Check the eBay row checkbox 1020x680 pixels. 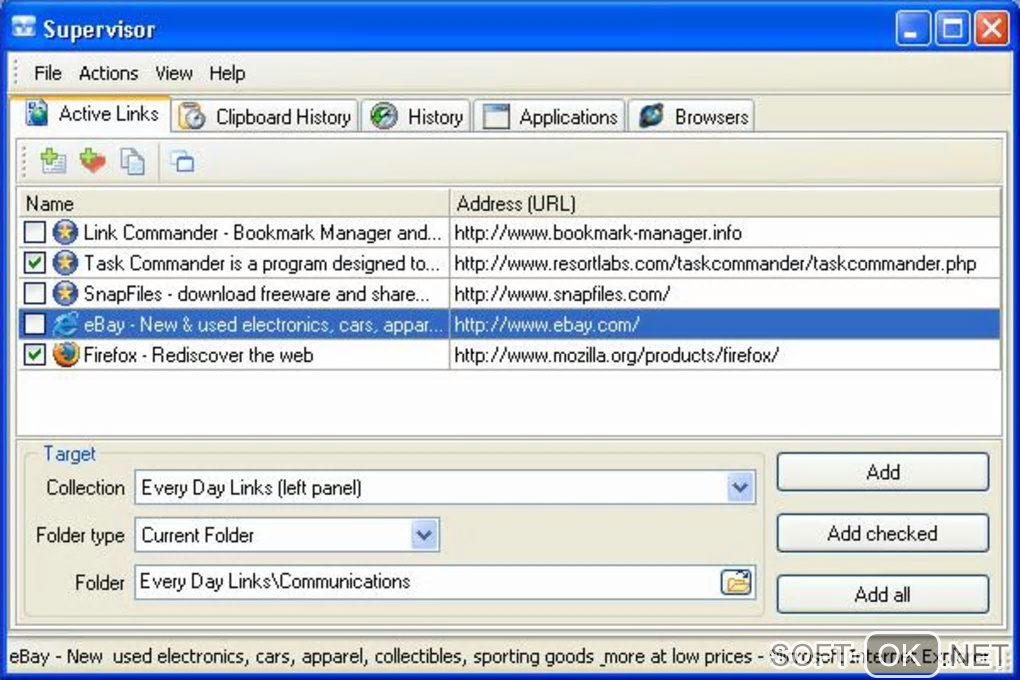pos(34,324)
